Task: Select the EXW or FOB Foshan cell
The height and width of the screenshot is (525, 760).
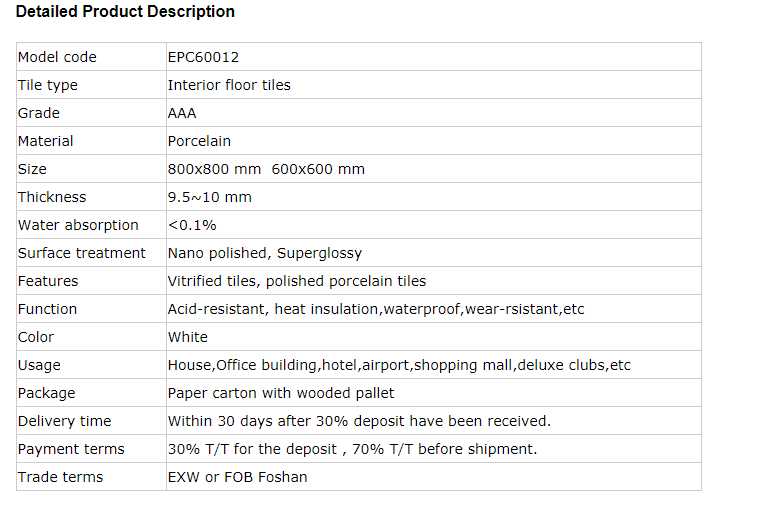Action: click(x=237, y=477)
